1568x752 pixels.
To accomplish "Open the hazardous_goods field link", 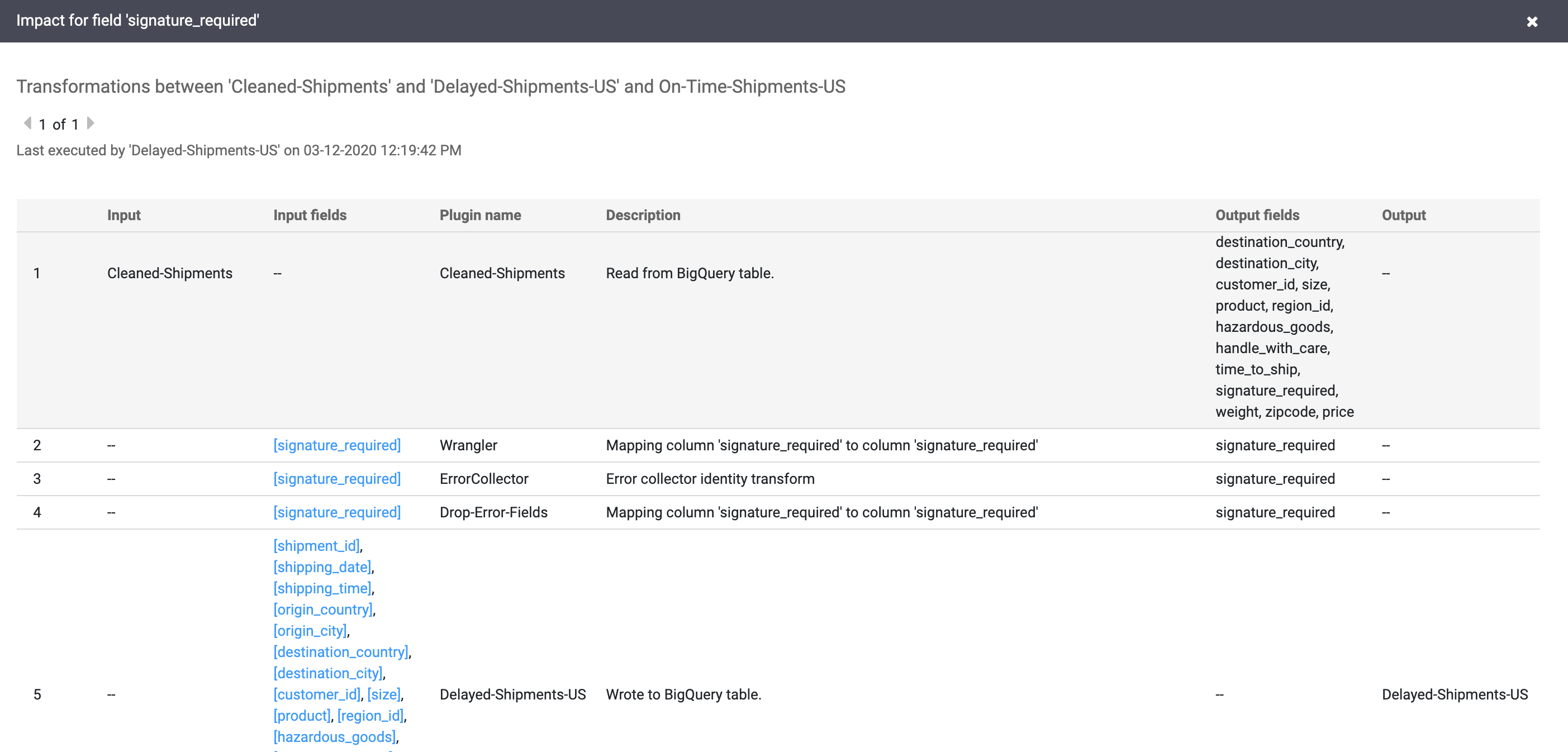I will tap(334, 737).
